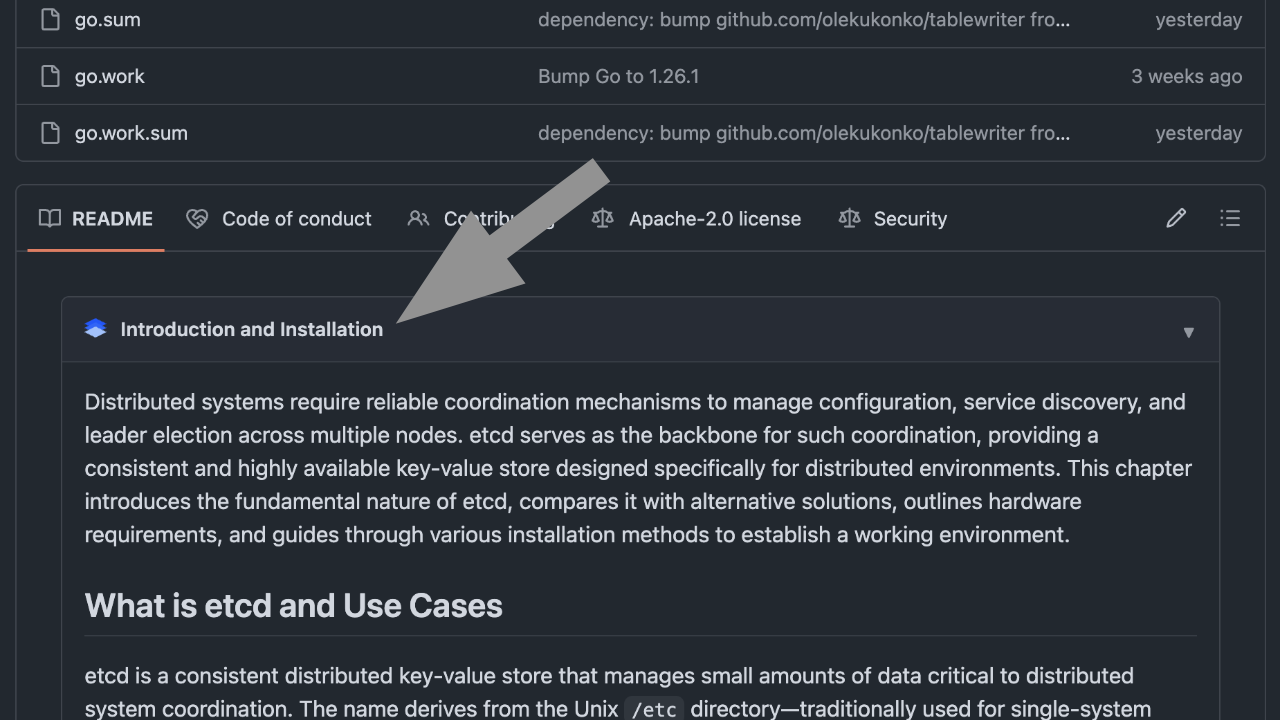Open the README outline list icon
The image size is (1280, 720).
[1230, 218]
